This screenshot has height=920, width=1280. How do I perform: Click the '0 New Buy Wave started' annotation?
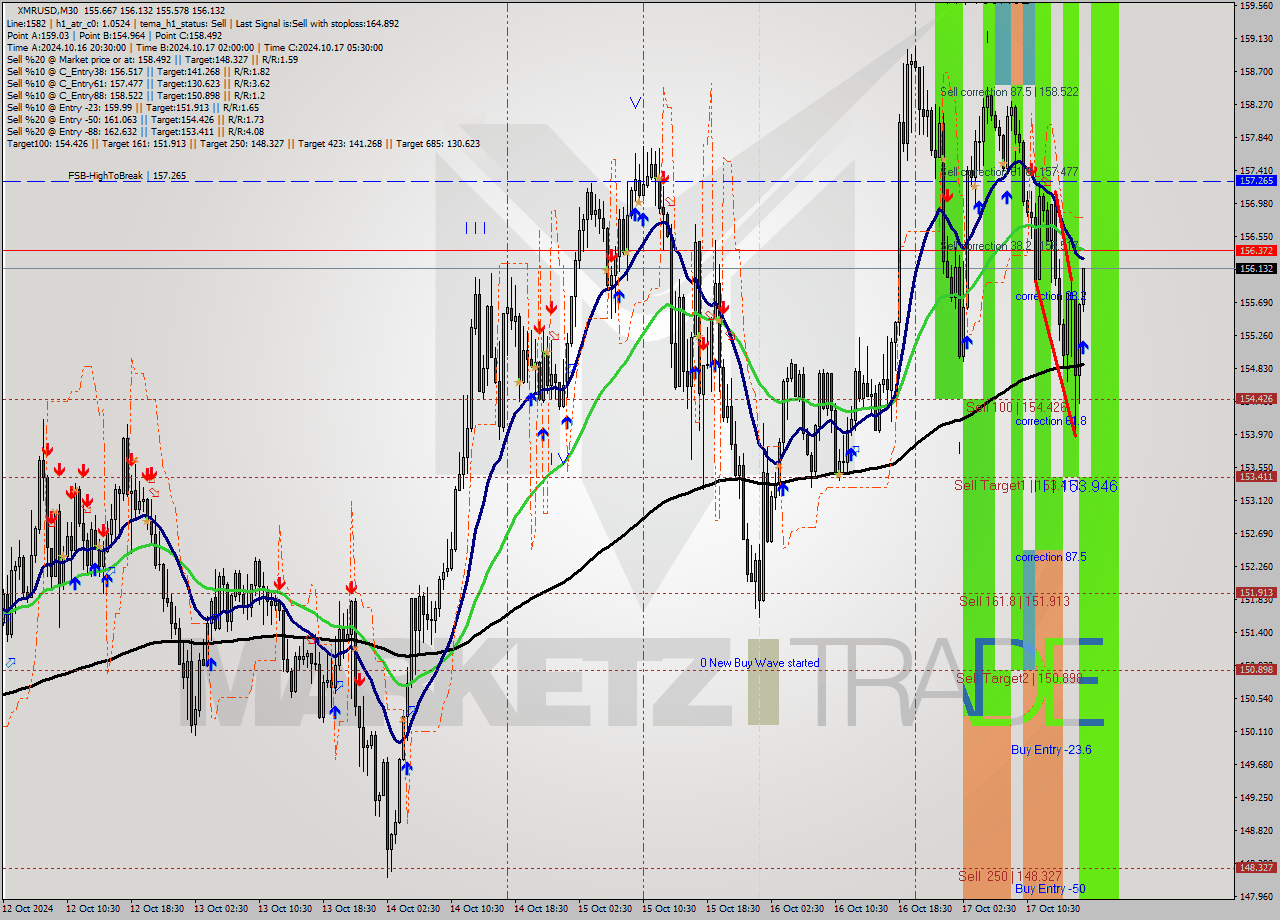[x=759, y=663]
